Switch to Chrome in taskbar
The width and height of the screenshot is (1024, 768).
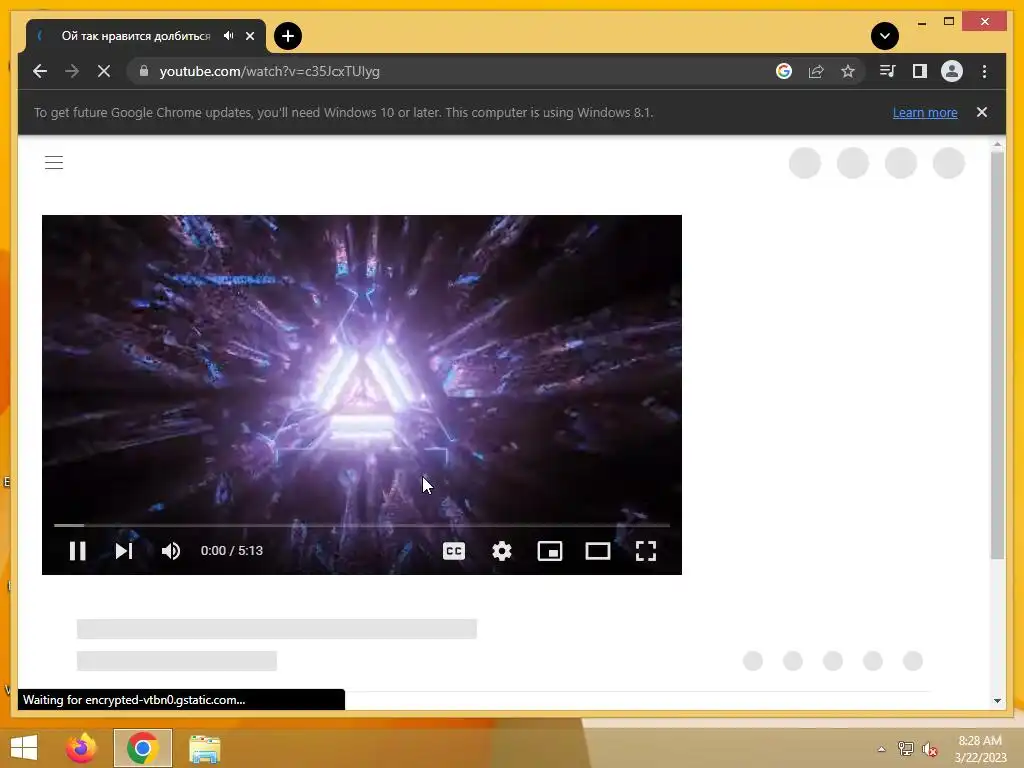[142, 748]
